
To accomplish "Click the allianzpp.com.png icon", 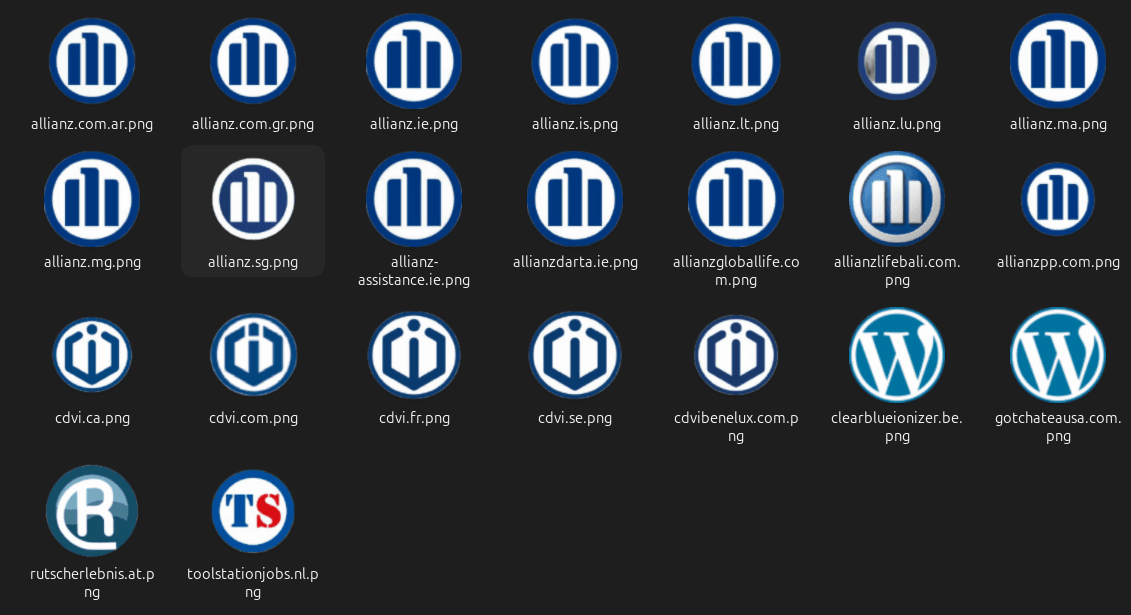I will pyautogui.click(x=1058, y=199).
